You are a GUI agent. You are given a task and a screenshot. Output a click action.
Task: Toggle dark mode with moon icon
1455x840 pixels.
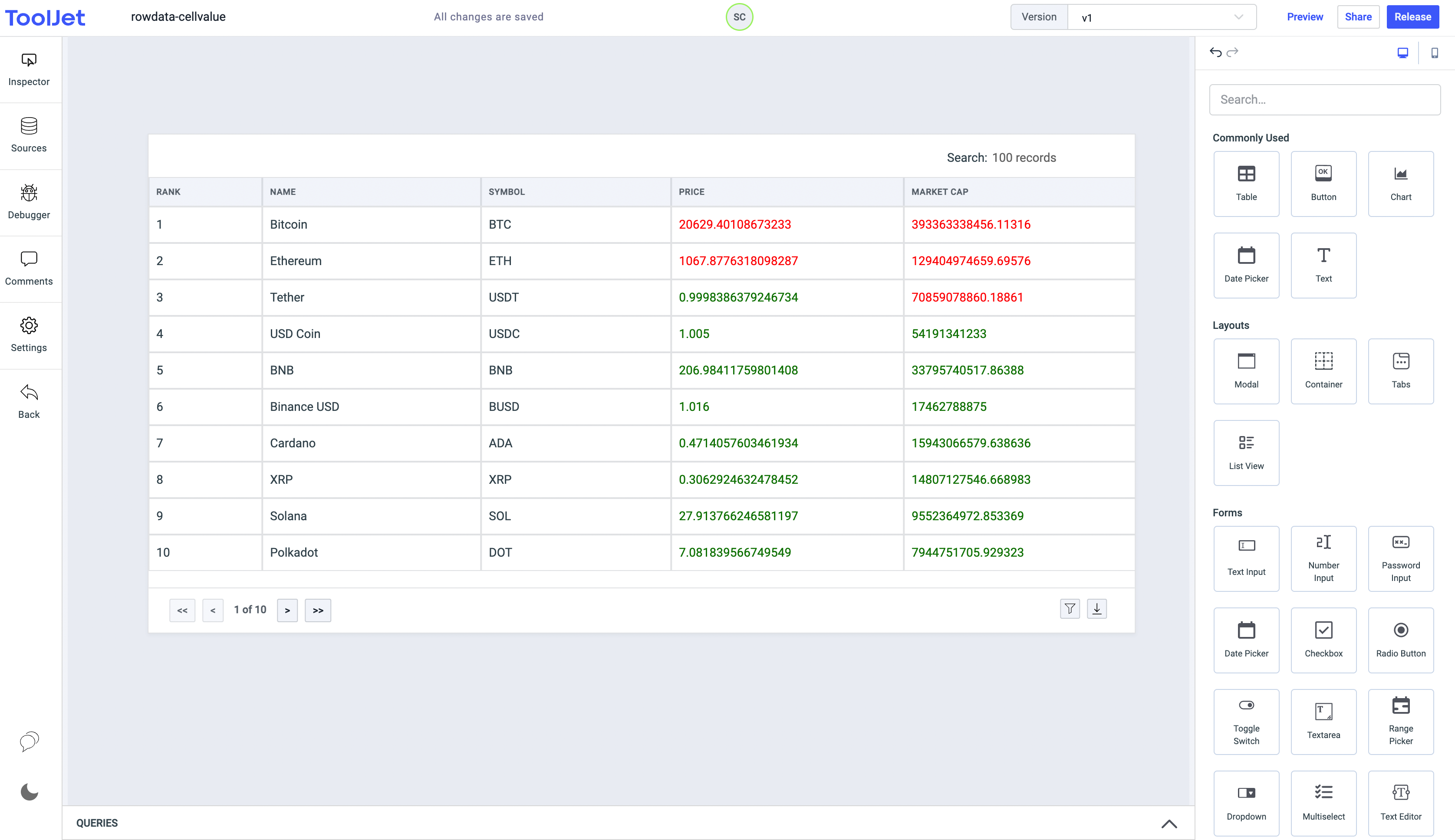pos(29,791)
